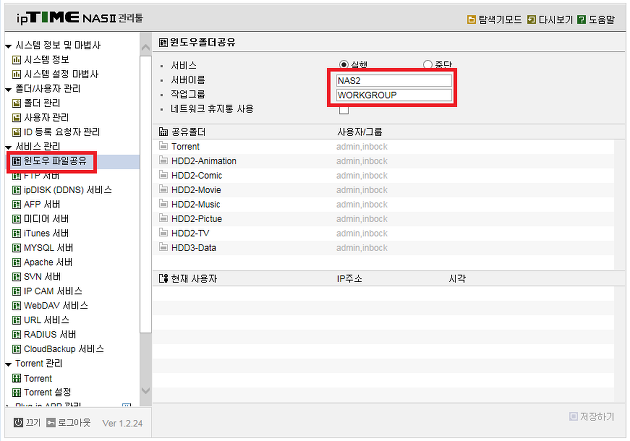
Task: Click the 시각 column header
Action: pos(457,278)
